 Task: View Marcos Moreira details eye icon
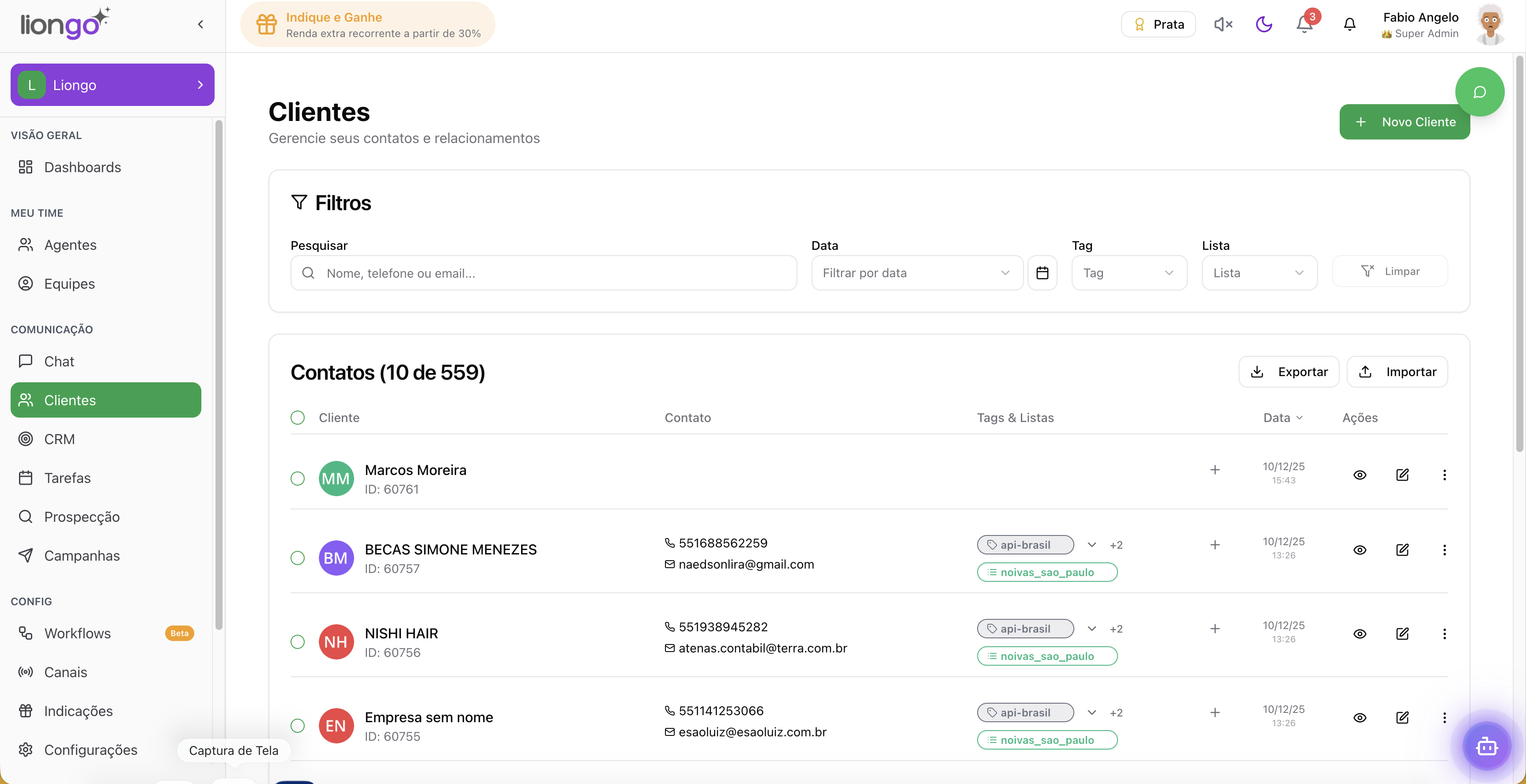pos(1360,475)
